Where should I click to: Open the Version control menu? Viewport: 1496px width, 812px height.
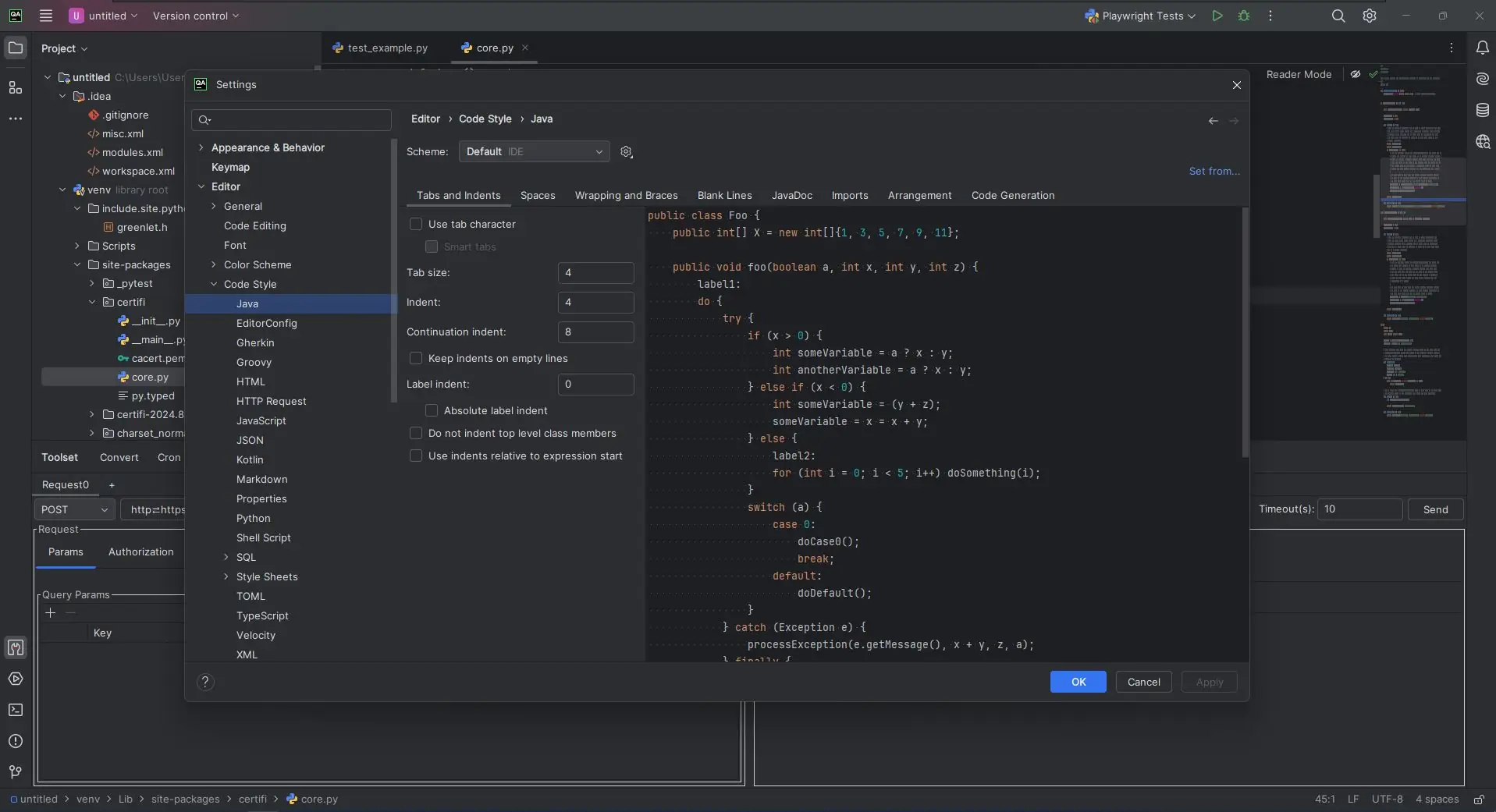[x=196, y=16]
